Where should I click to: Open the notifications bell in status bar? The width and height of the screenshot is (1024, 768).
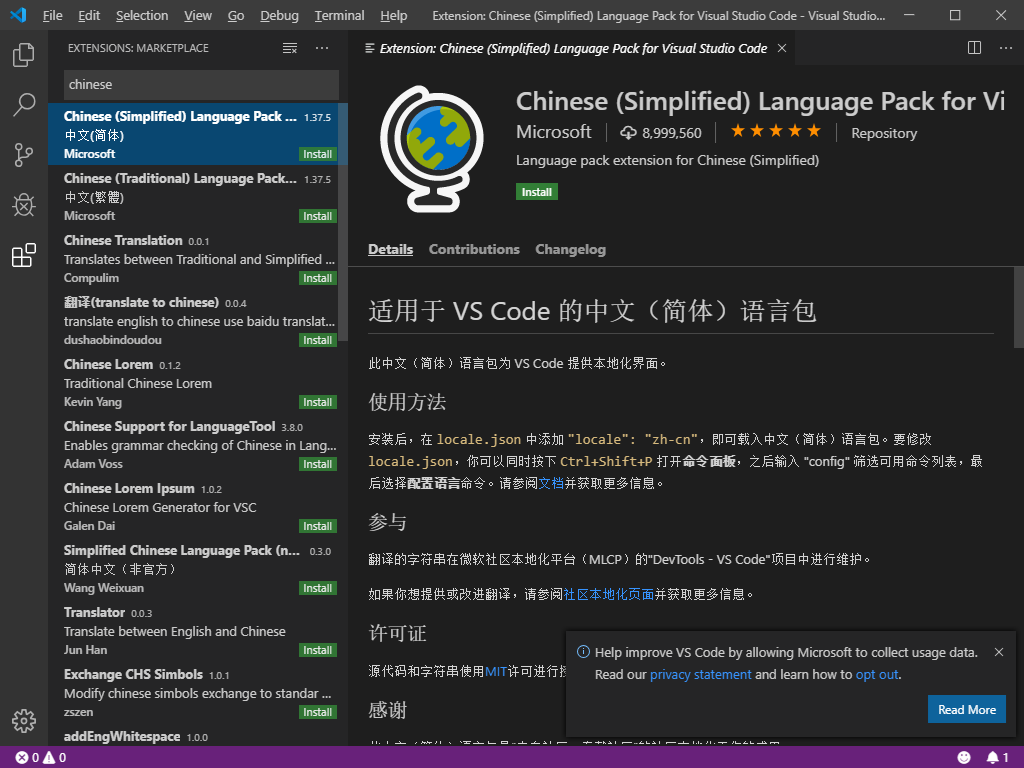point(997,758)
